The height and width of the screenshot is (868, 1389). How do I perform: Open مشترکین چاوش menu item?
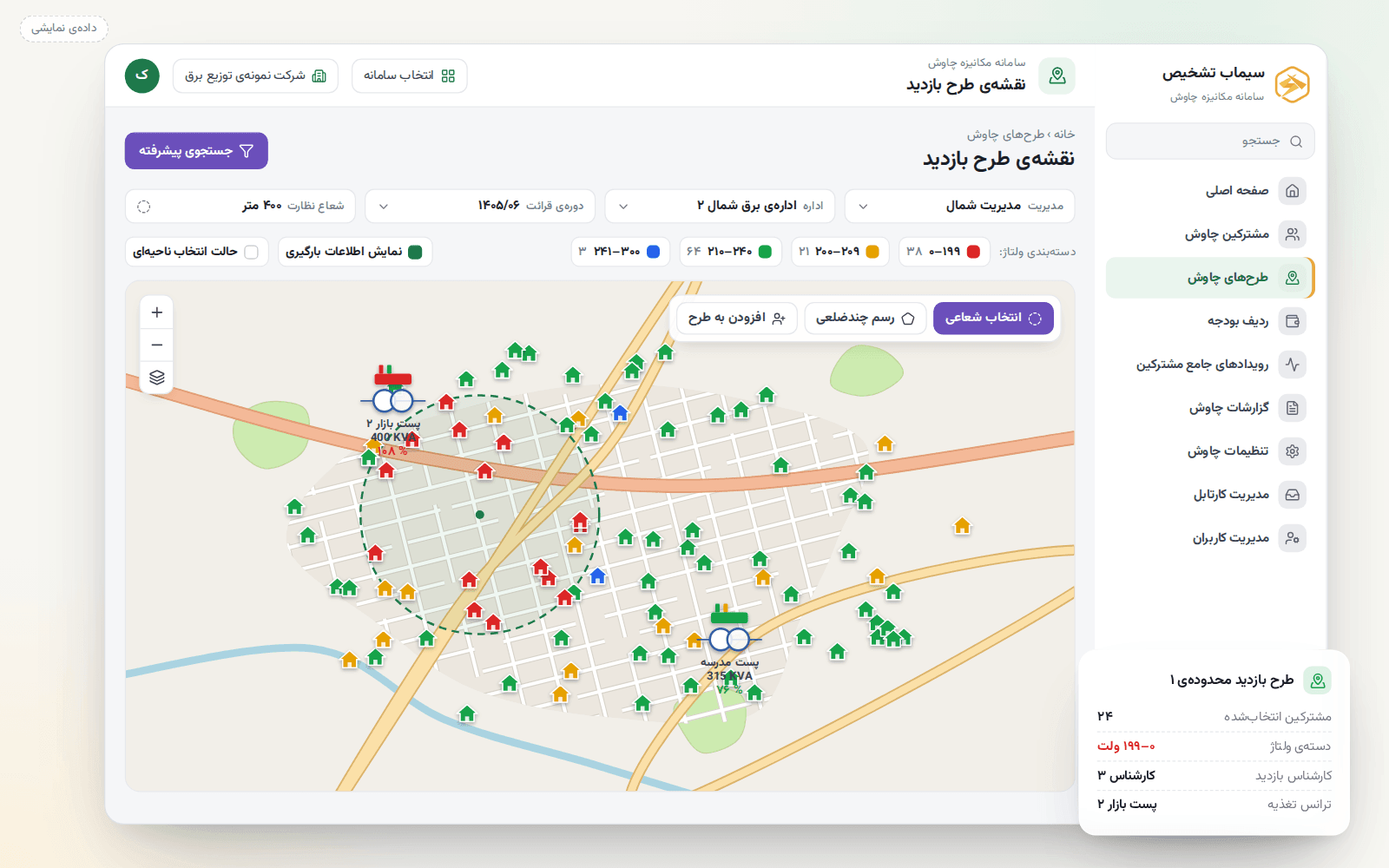click(x=1210, y=234)
